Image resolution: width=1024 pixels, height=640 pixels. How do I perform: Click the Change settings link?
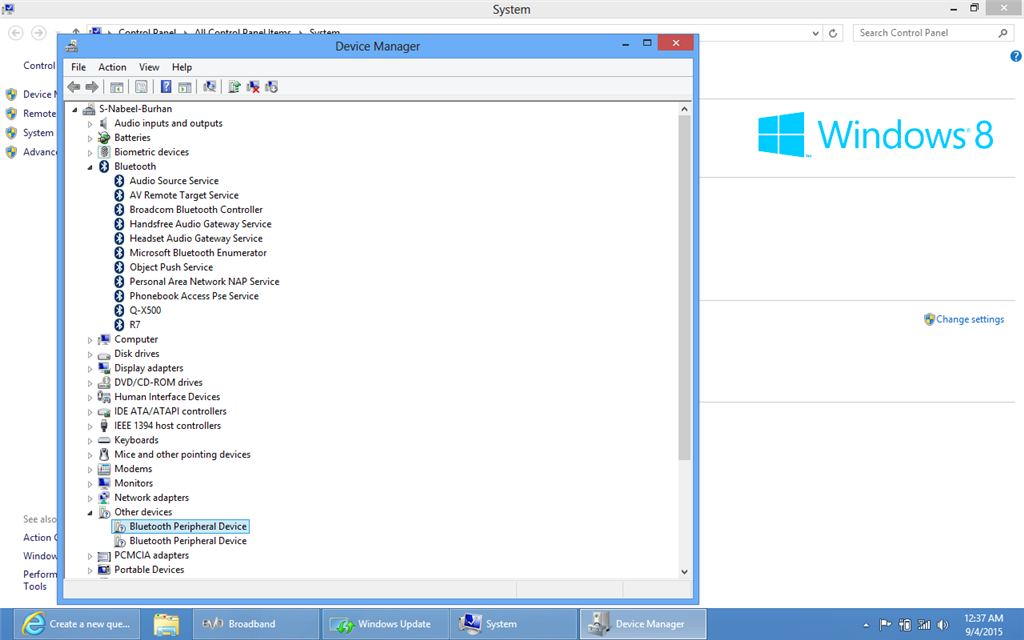970,319
